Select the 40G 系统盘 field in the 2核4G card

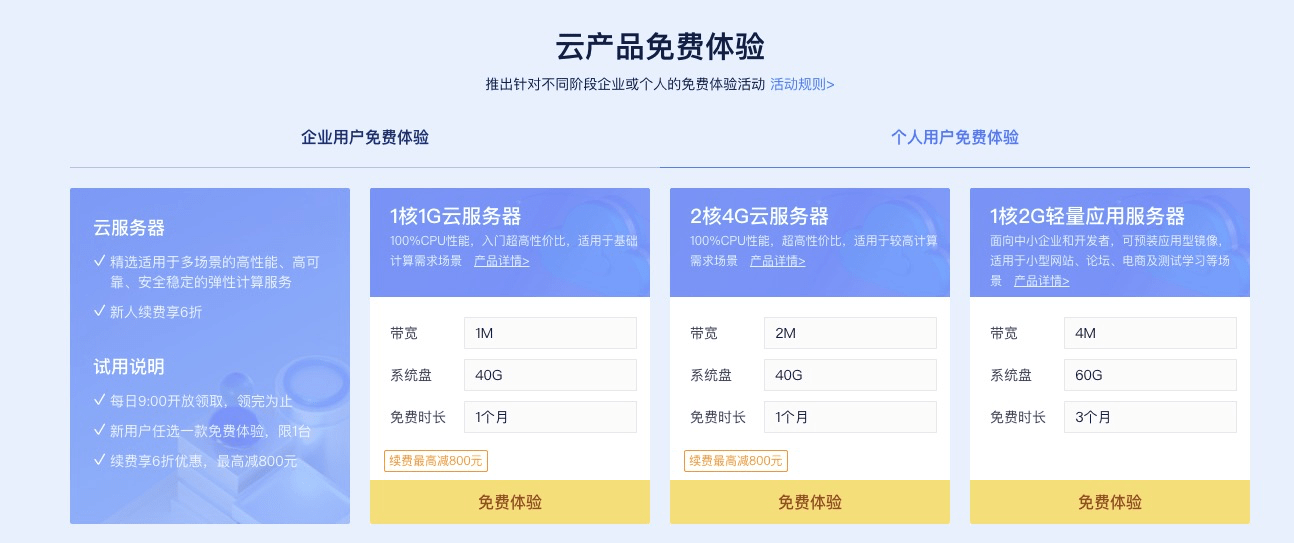pyautogui.click(x=850, y=375)
